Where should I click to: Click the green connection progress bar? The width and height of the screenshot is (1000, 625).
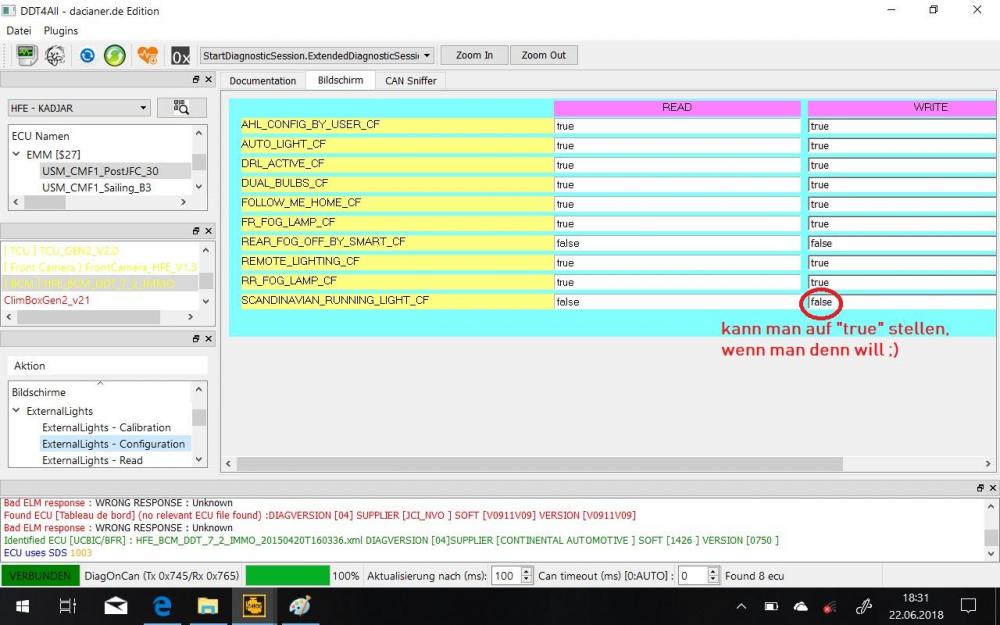coord(288,576)
